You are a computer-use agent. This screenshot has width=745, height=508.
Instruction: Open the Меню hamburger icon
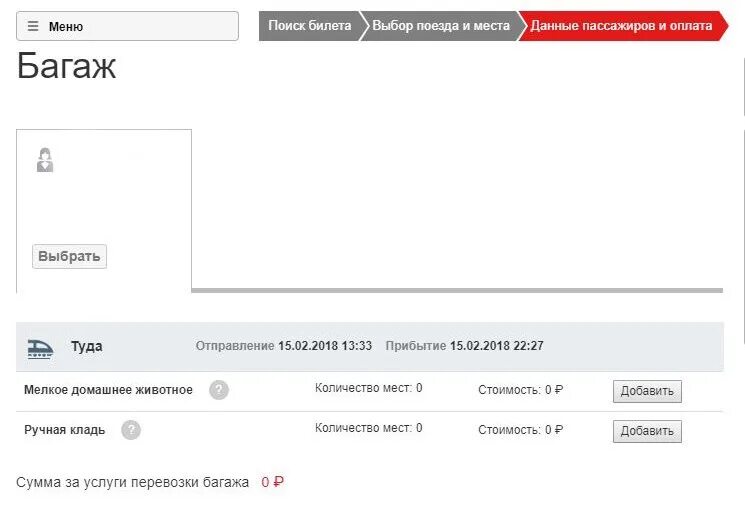[33, 26]
